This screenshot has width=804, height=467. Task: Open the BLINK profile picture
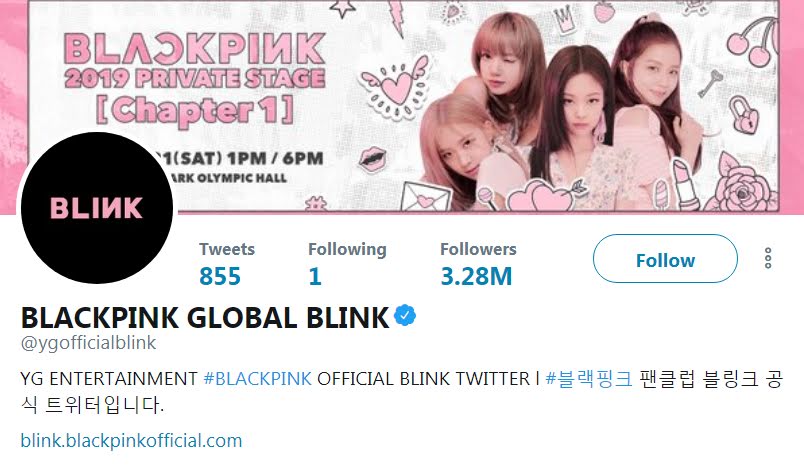pyautogui.click(x=96, y=208)
